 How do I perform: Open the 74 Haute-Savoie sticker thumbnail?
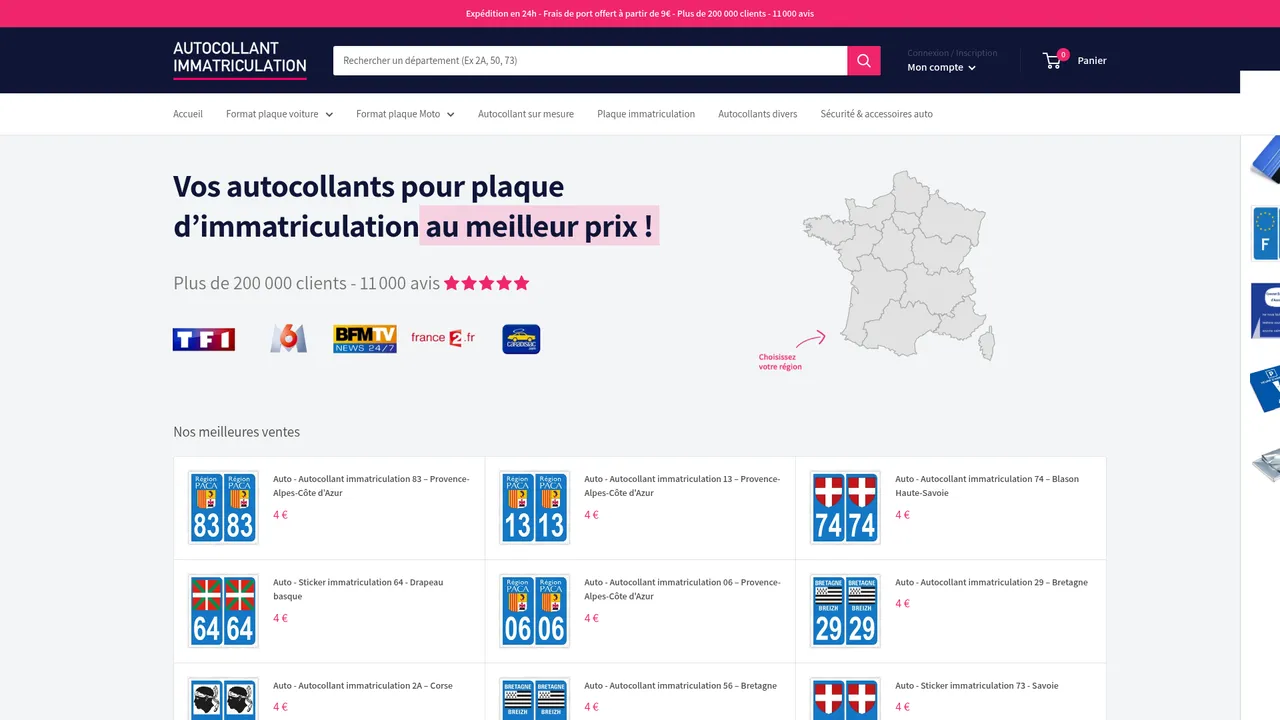tap(845, 508)
